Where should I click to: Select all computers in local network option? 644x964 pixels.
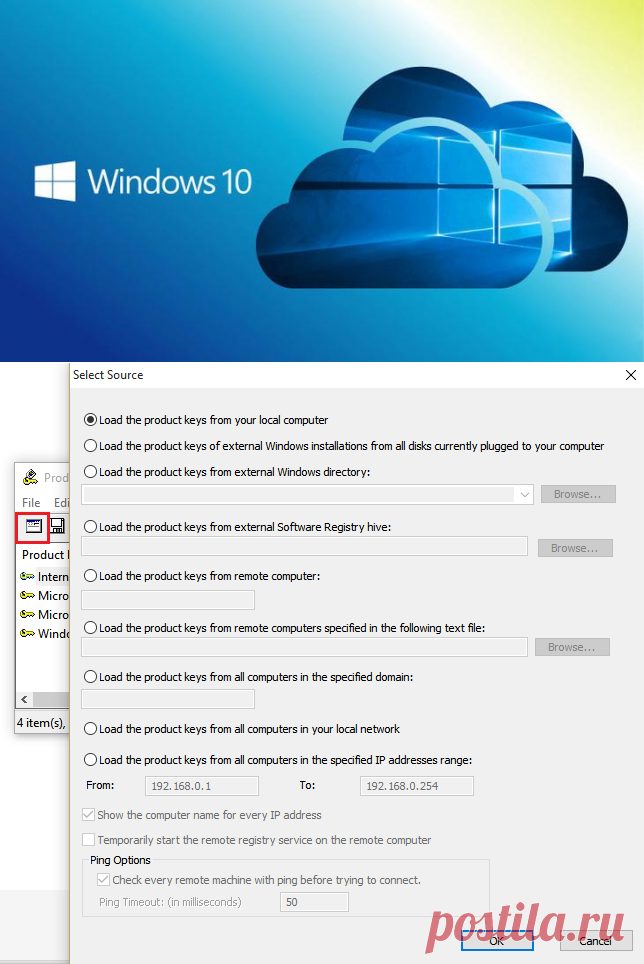pos(90,729)
